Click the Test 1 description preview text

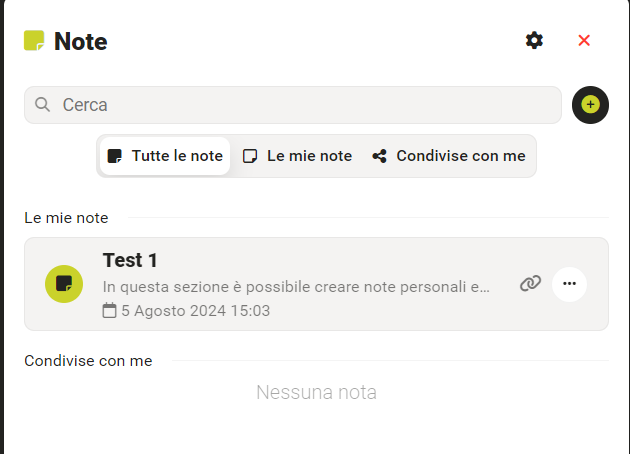tap(296, 287)
